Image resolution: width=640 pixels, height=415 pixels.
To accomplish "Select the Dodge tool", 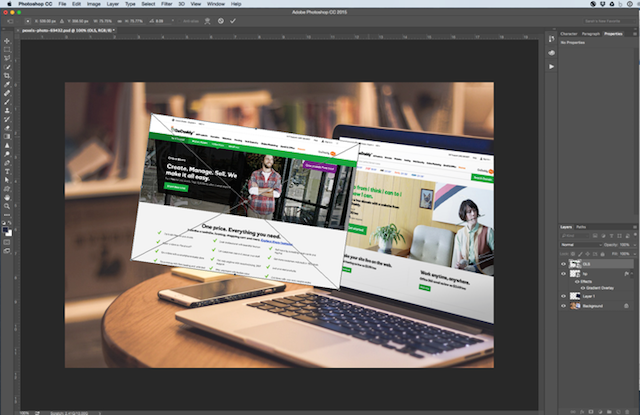I will pos(7,154).
